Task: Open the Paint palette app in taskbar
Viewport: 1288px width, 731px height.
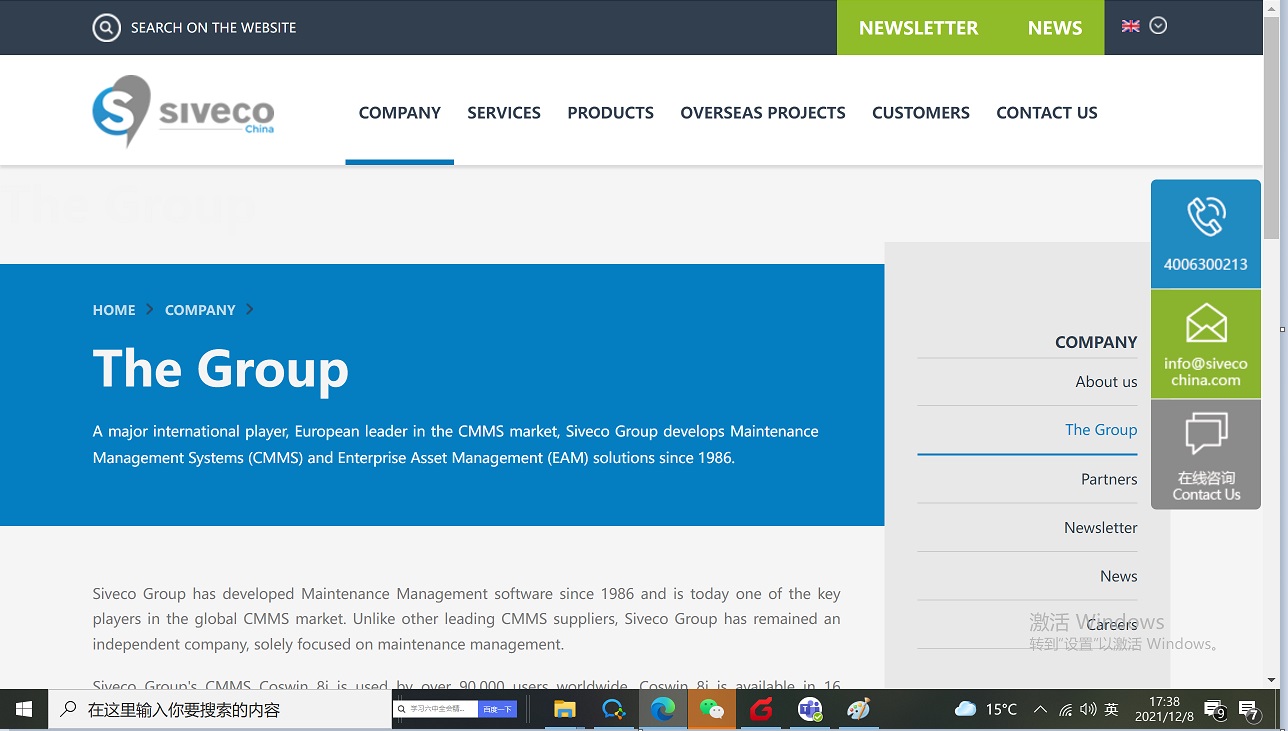Action: [x=859, y=710]
